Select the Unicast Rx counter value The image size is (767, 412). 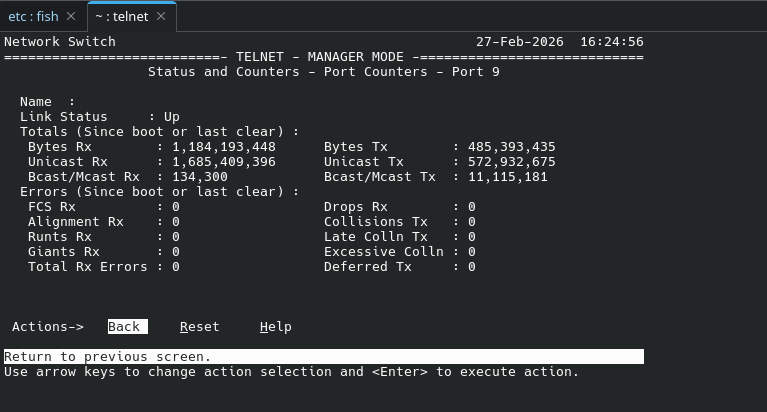224,162
